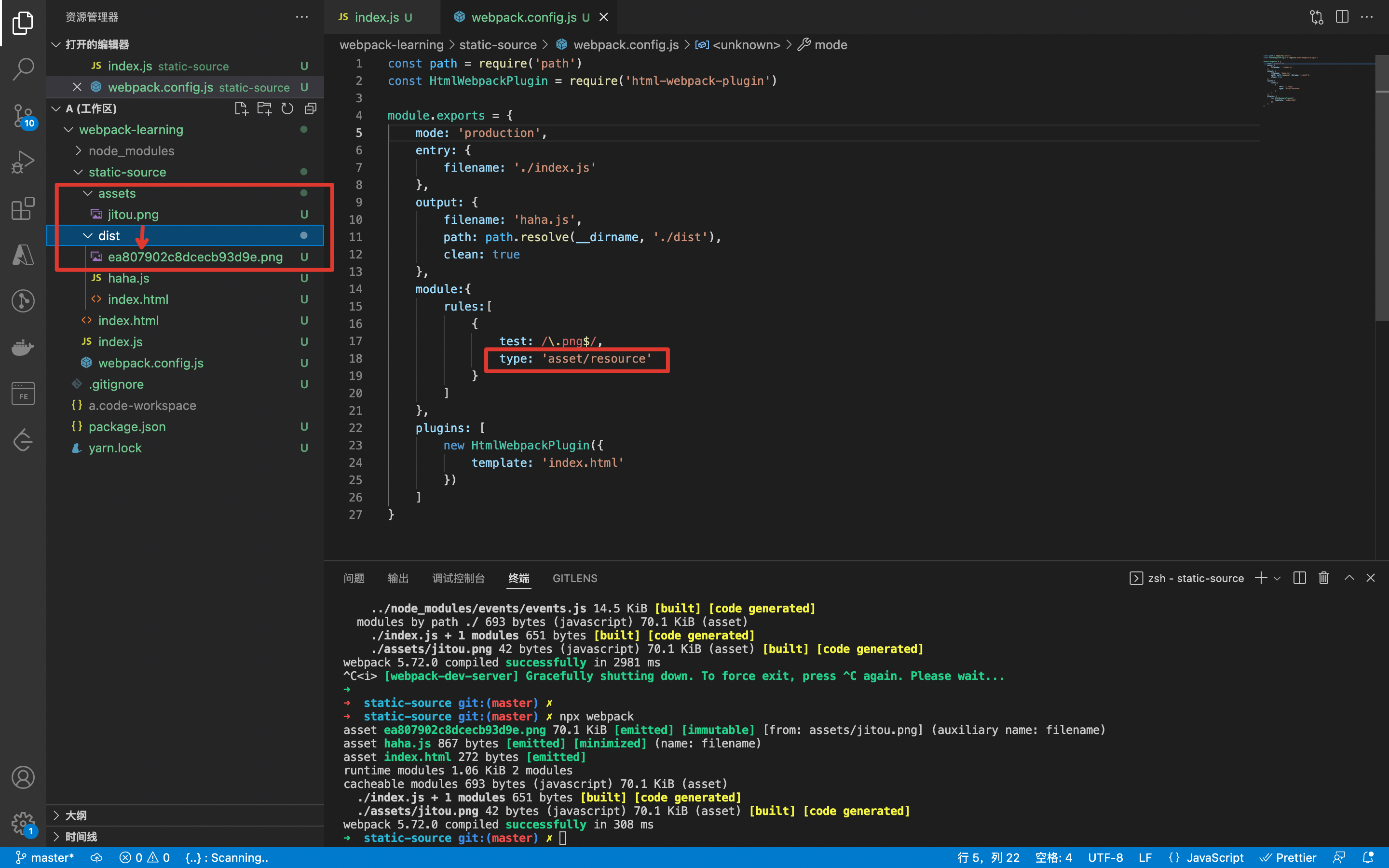The image size is (1389, 868).
Task: Open new terminal launch profile dropdown
Action: 1277,579
